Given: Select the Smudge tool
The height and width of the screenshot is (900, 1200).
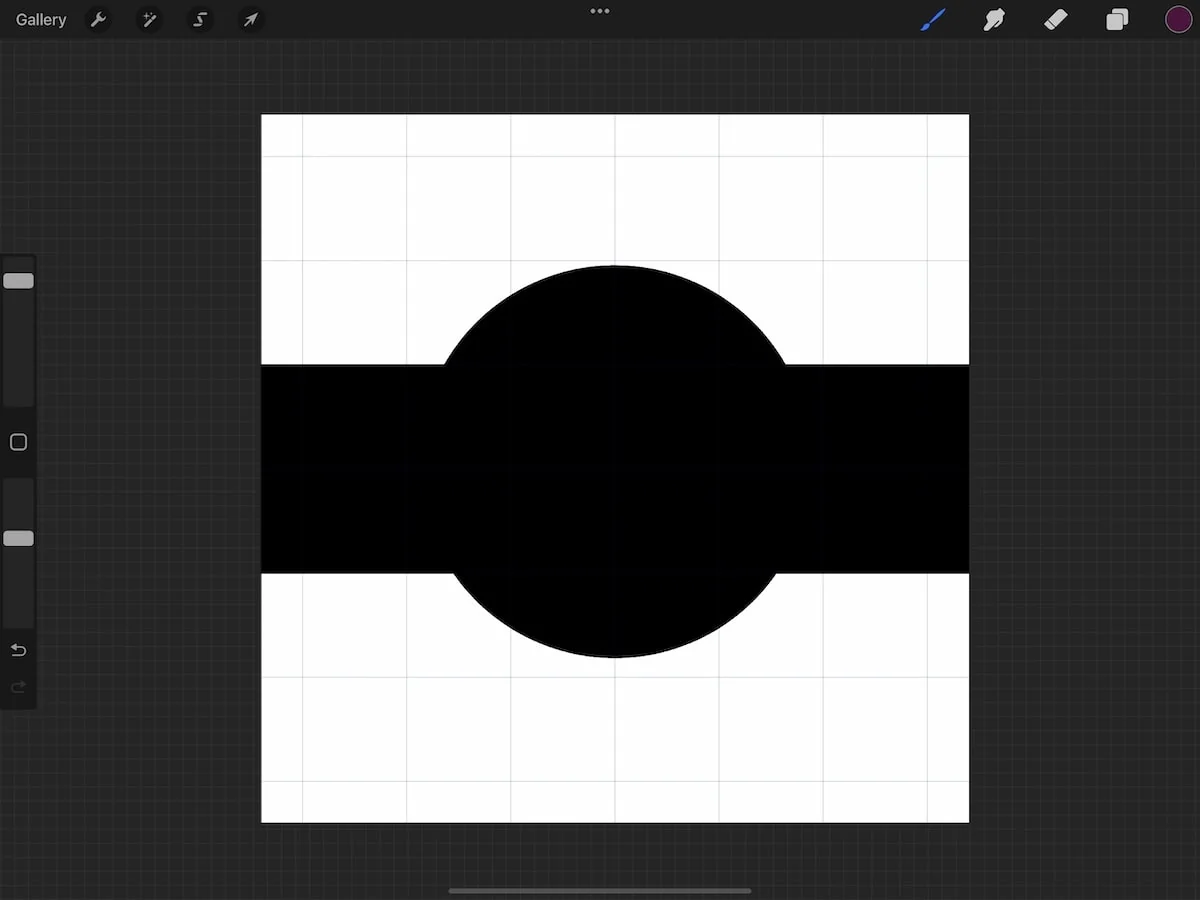Looking at the screenshot, I should pos(994,19).
